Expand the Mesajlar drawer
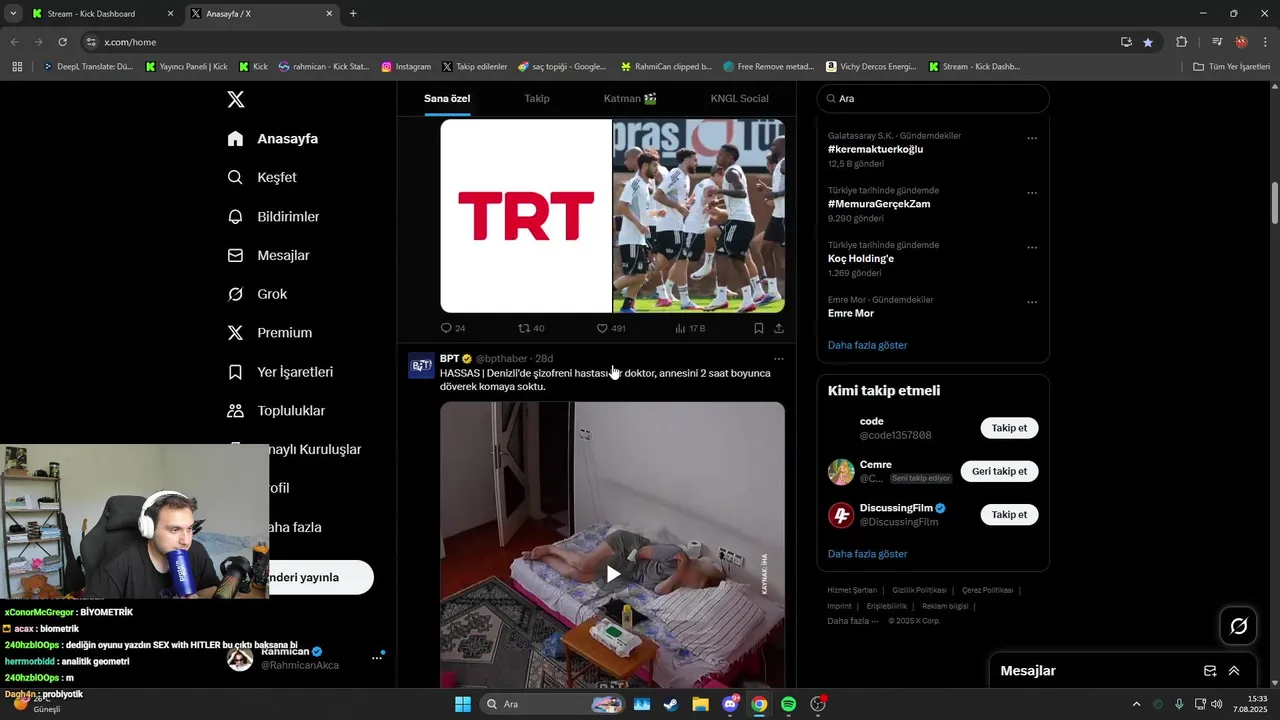This screenshot has width=1280, height=720. 1234,671
